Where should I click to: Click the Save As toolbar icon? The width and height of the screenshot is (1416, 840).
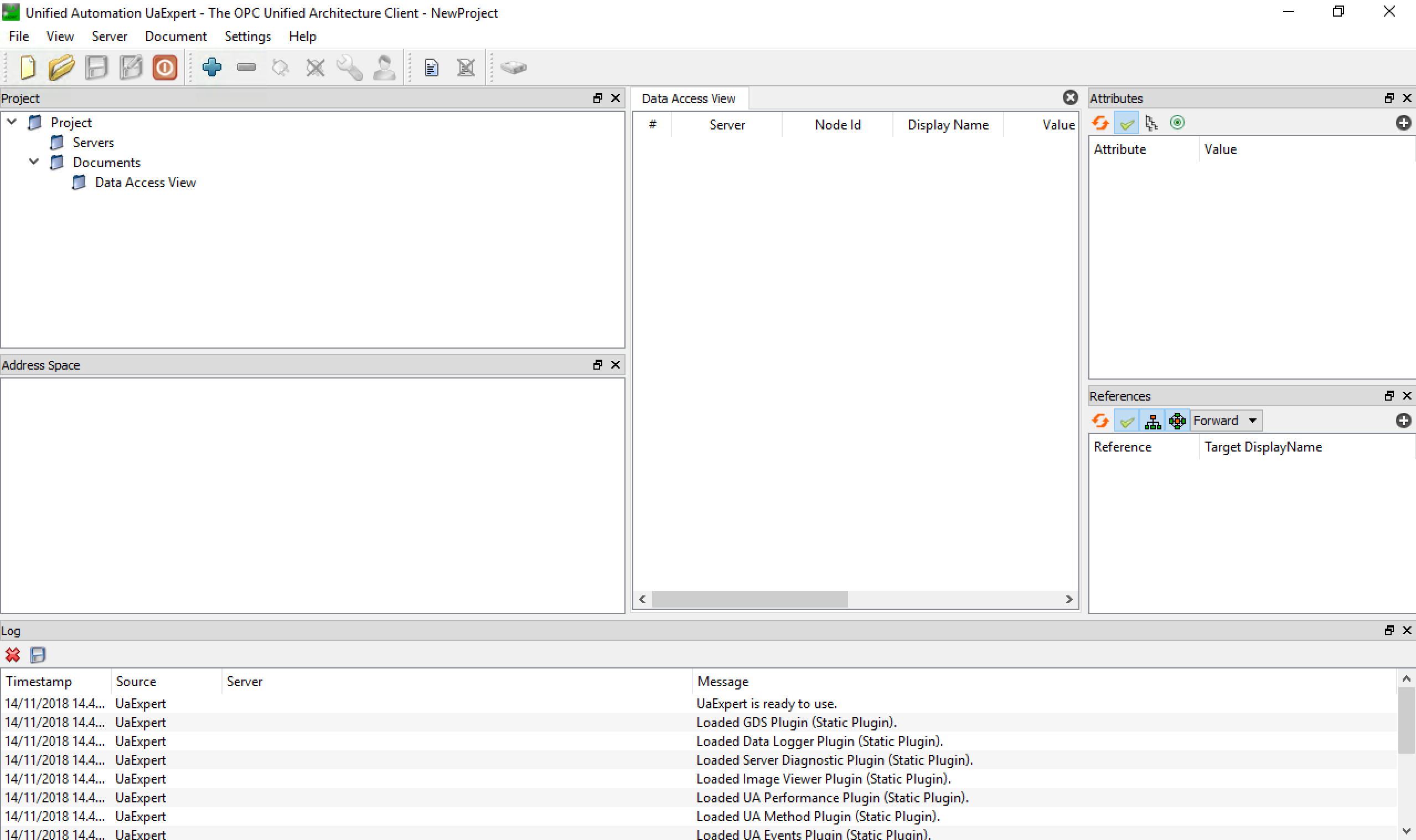[131, 68]
